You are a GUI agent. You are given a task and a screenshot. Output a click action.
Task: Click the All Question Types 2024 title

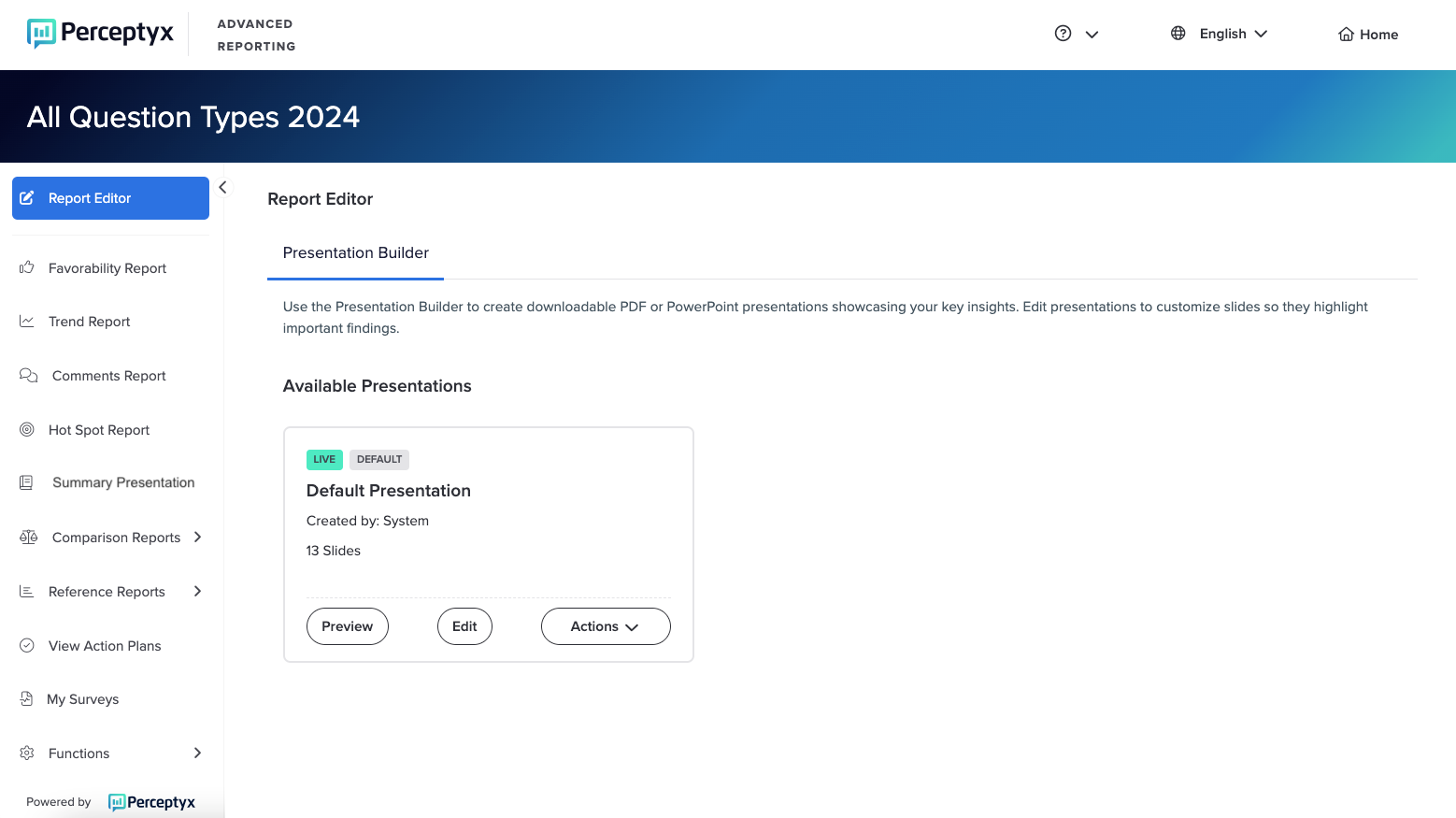193,117
